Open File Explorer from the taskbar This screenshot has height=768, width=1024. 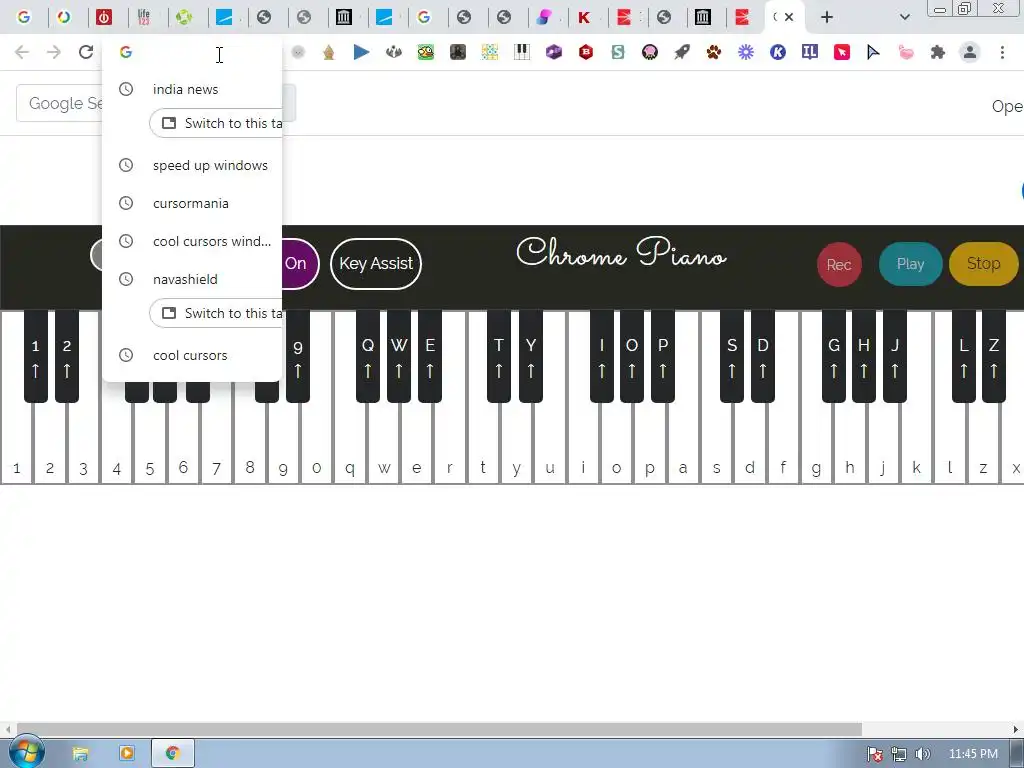coord(80,754)
